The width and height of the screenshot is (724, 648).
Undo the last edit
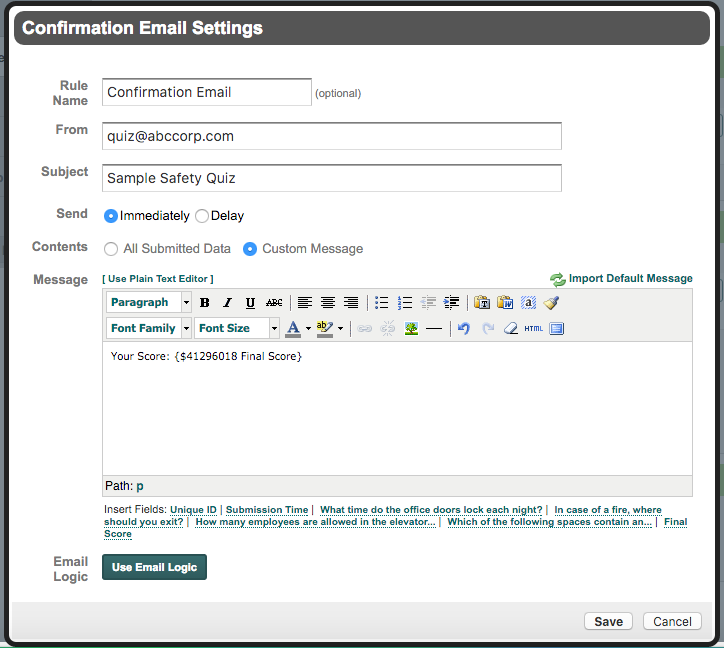(x=464, y=328)
